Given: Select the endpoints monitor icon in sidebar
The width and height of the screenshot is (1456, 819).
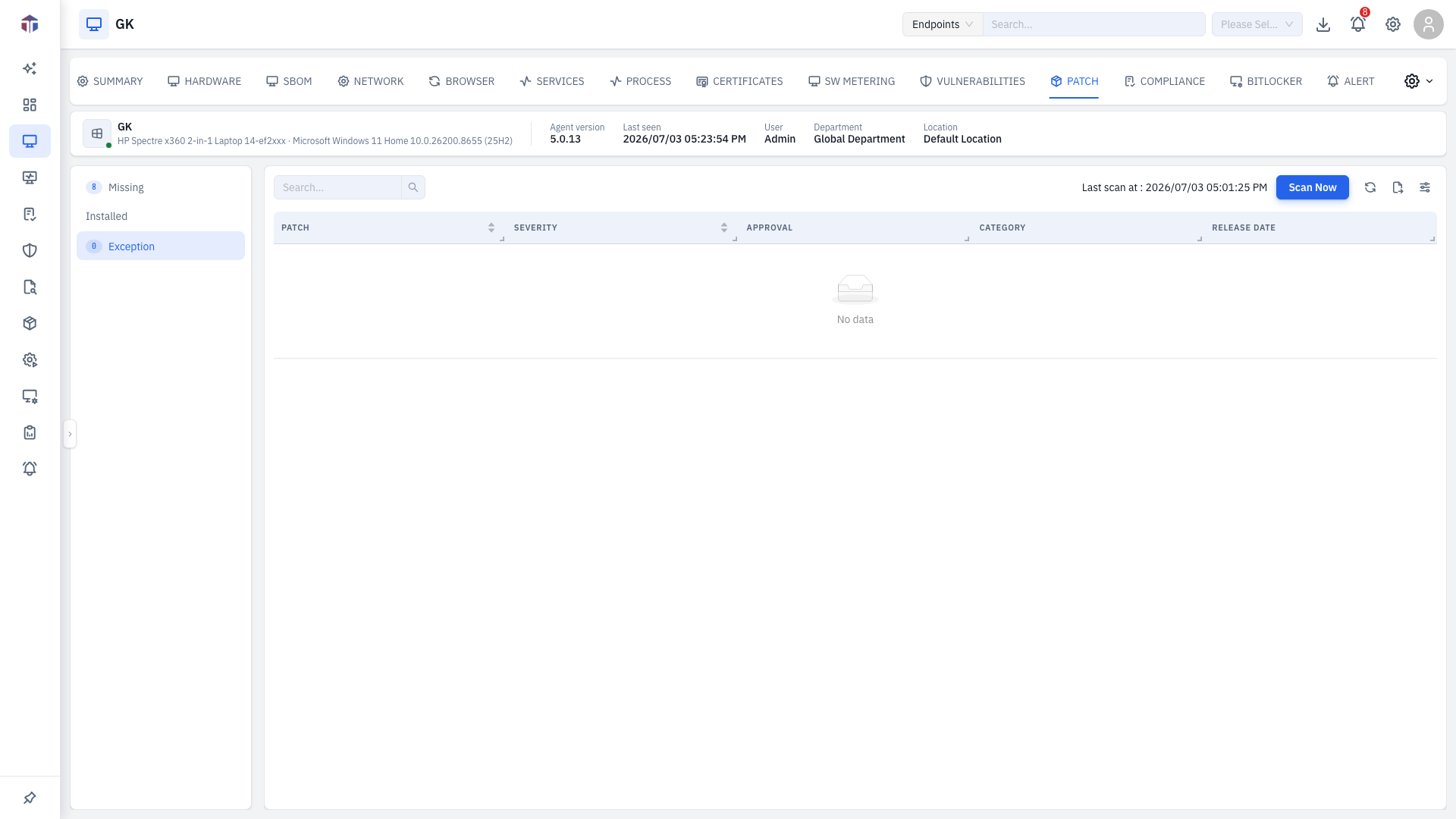Looking at the screenshot, I should (x=30, y=141).
